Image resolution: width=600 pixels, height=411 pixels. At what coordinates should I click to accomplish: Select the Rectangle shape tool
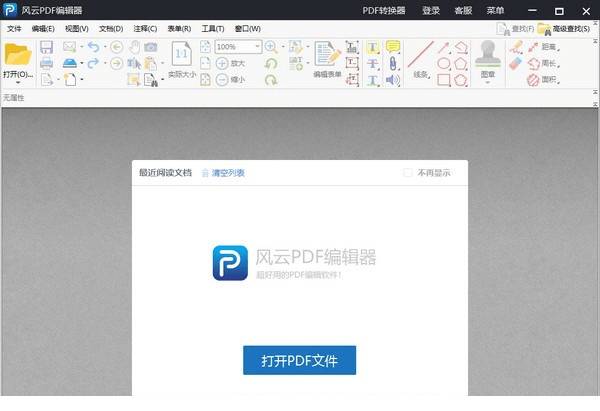[443, 80]
